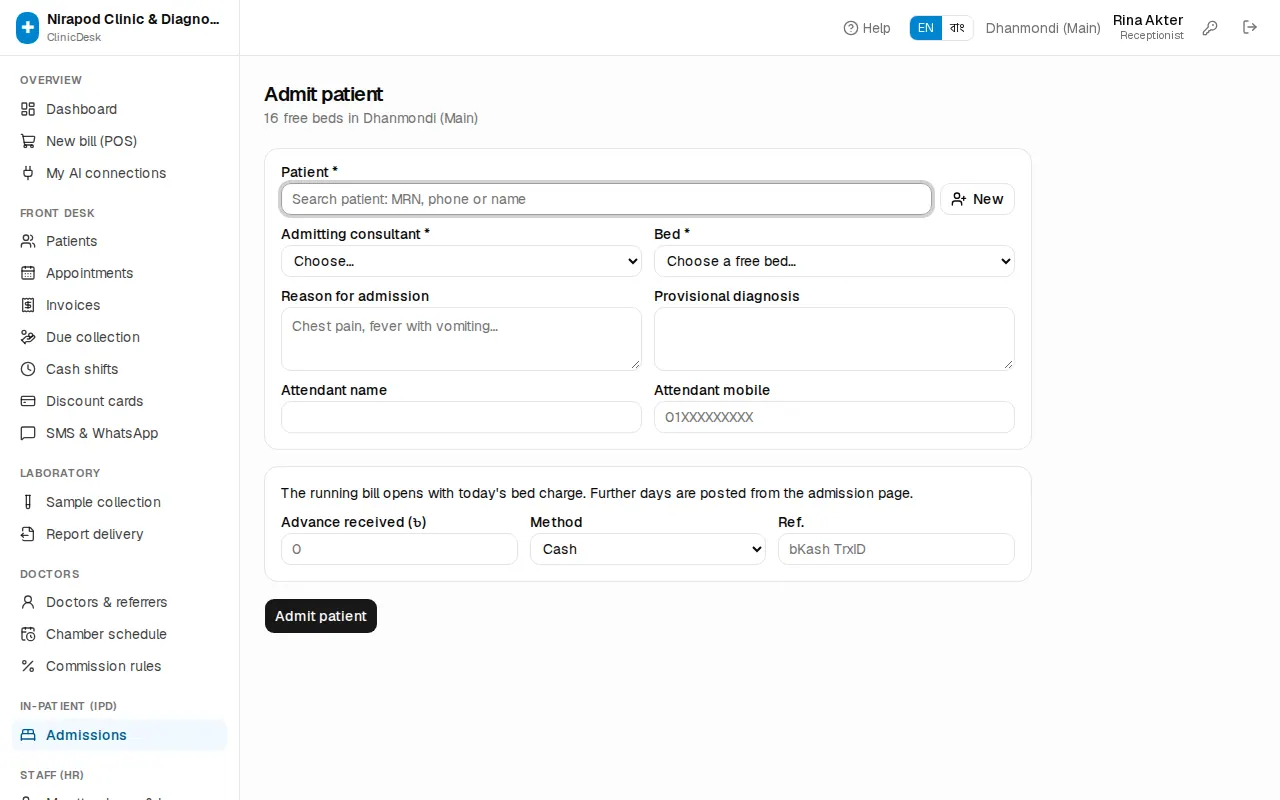Open the Patients page
The height and width of the screenshot is (800, 1280).
120,241
